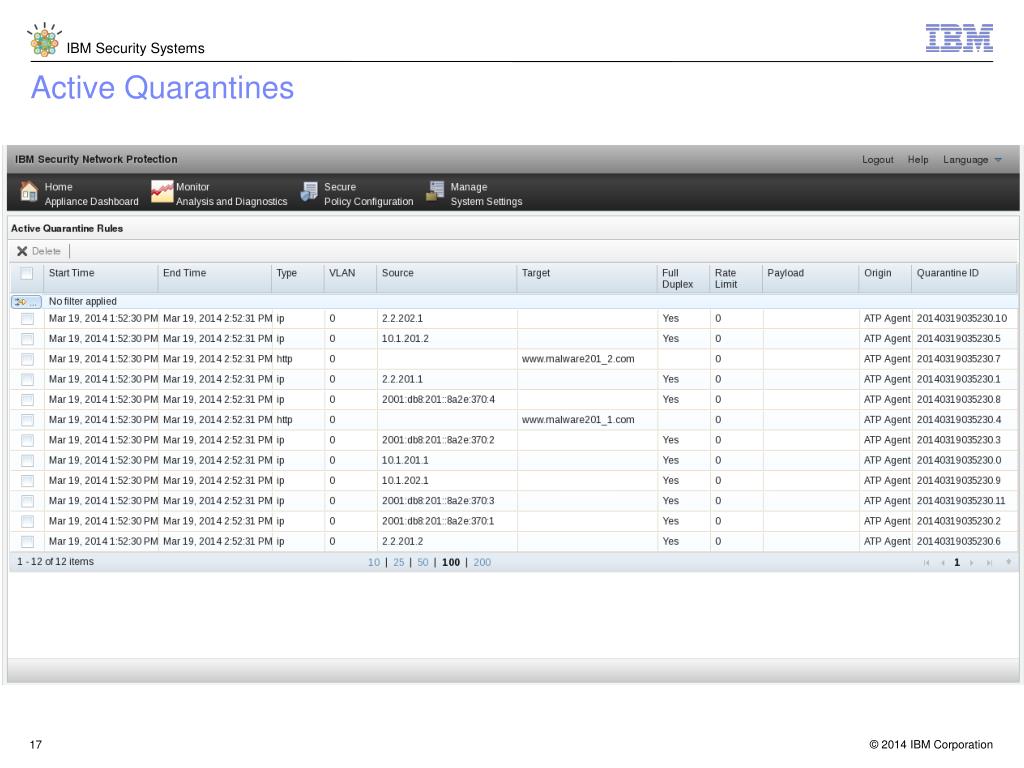Tick checkbox for source 2.2.201.1 row
The height and width of the screenshot is (768, 1024).
point(27,379)
